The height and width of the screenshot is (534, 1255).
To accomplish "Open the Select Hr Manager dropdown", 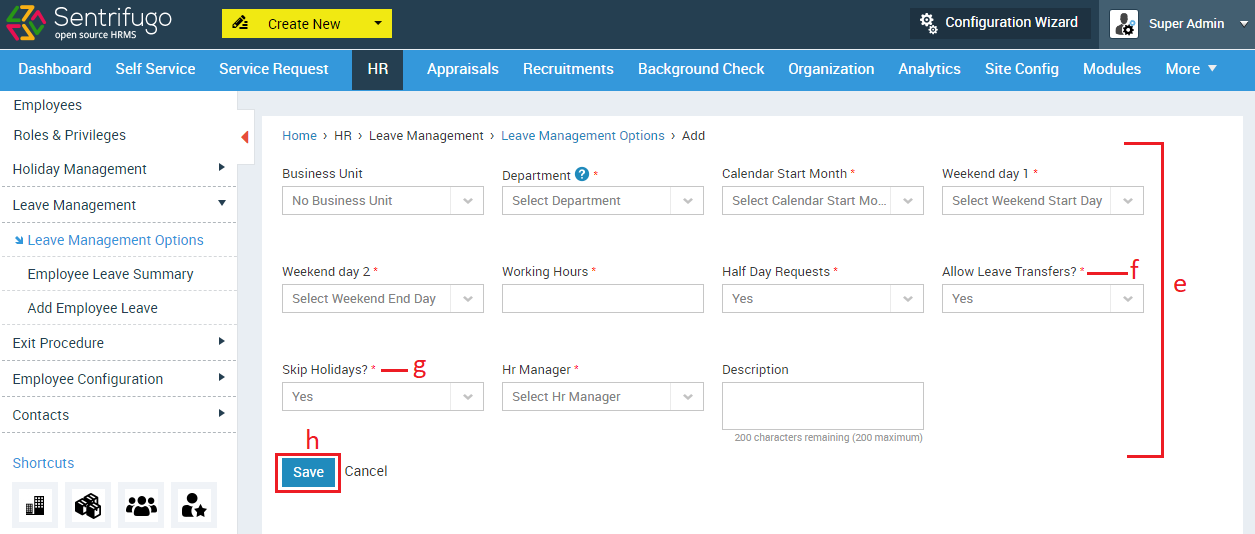I will pos(603,397).
